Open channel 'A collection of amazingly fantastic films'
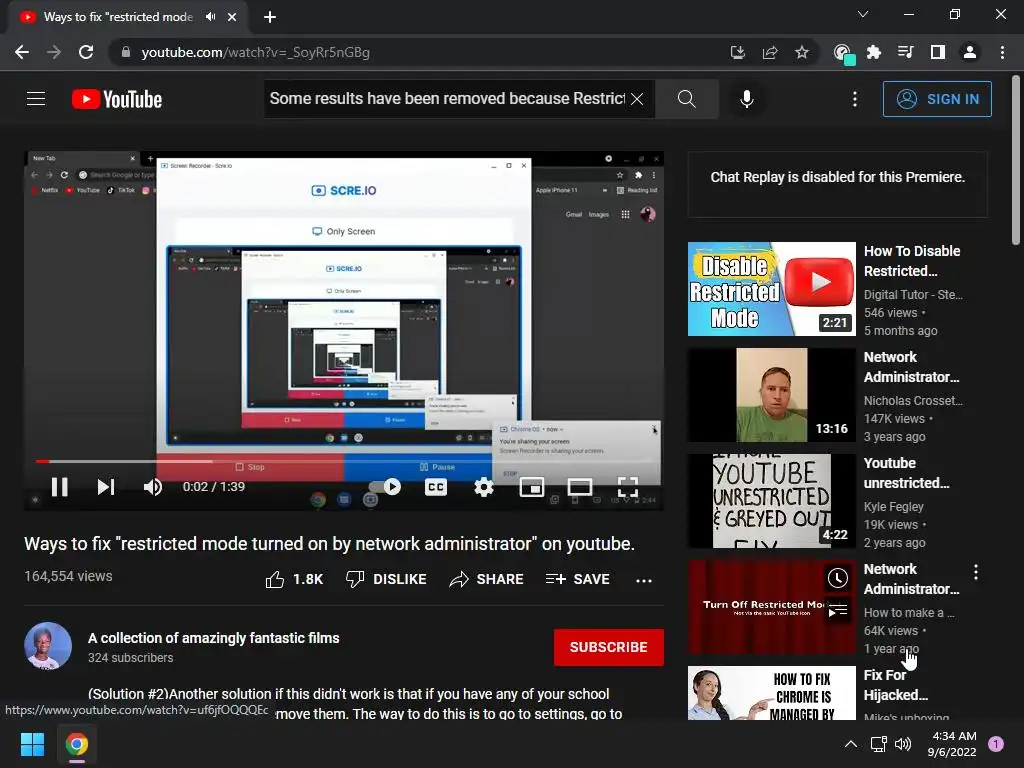 click(214, 638)
